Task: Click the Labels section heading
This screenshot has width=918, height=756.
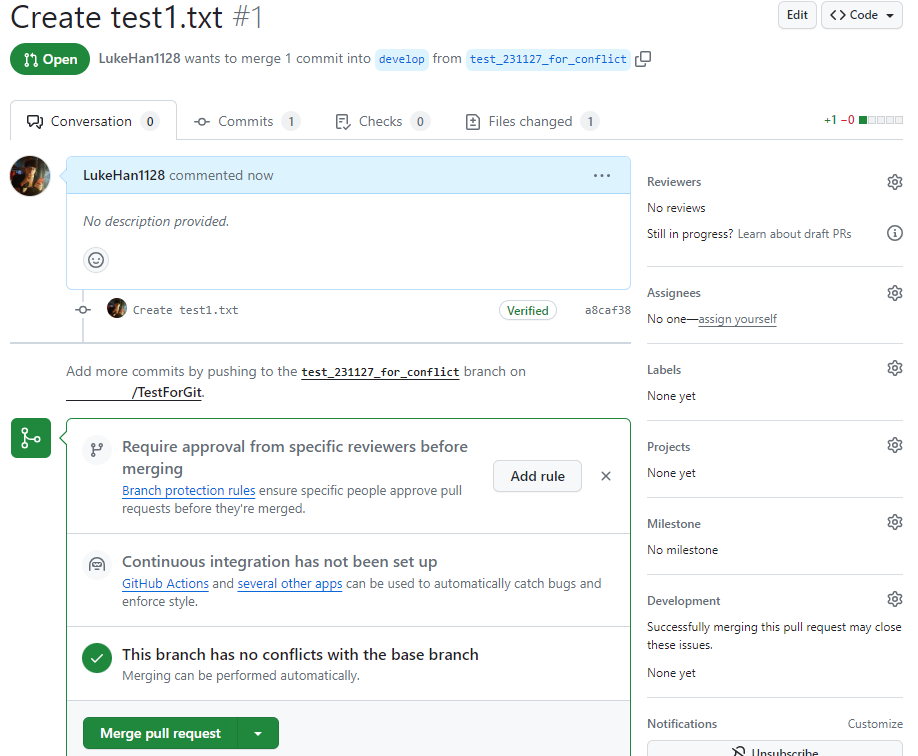Action: pyautogui.click(x=664, y=370)
